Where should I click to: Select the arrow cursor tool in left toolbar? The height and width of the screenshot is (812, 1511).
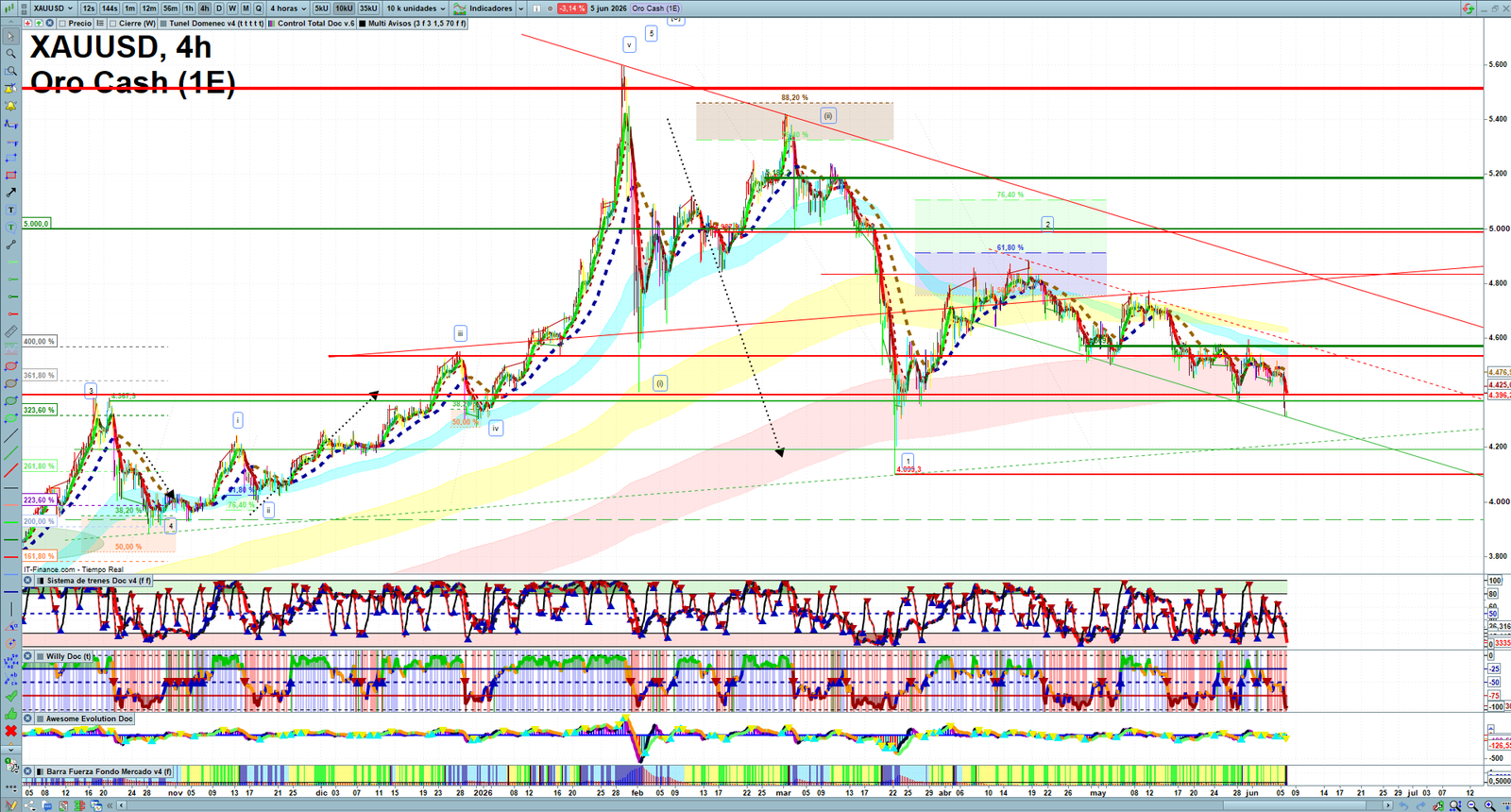coord(11,36)
